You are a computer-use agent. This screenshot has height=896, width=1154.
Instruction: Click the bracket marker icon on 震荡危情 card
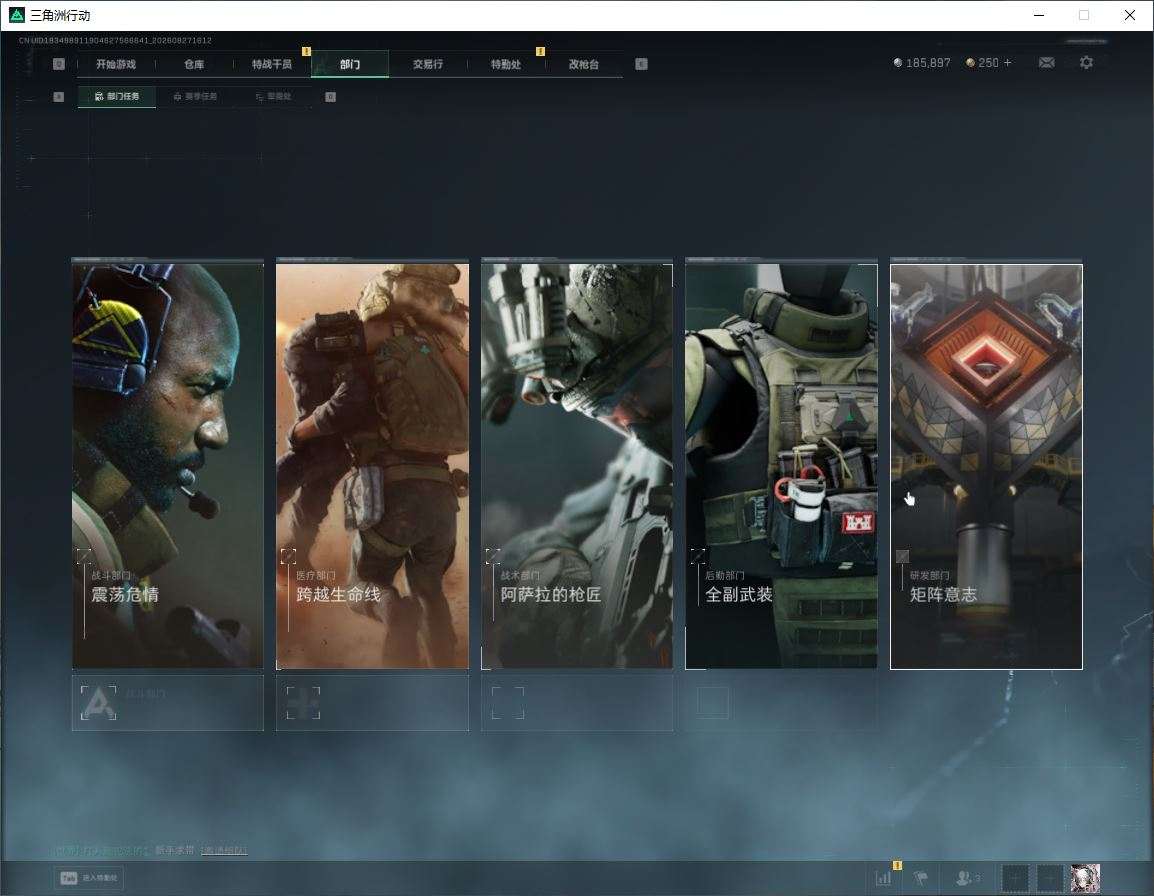tap(84, 556)
